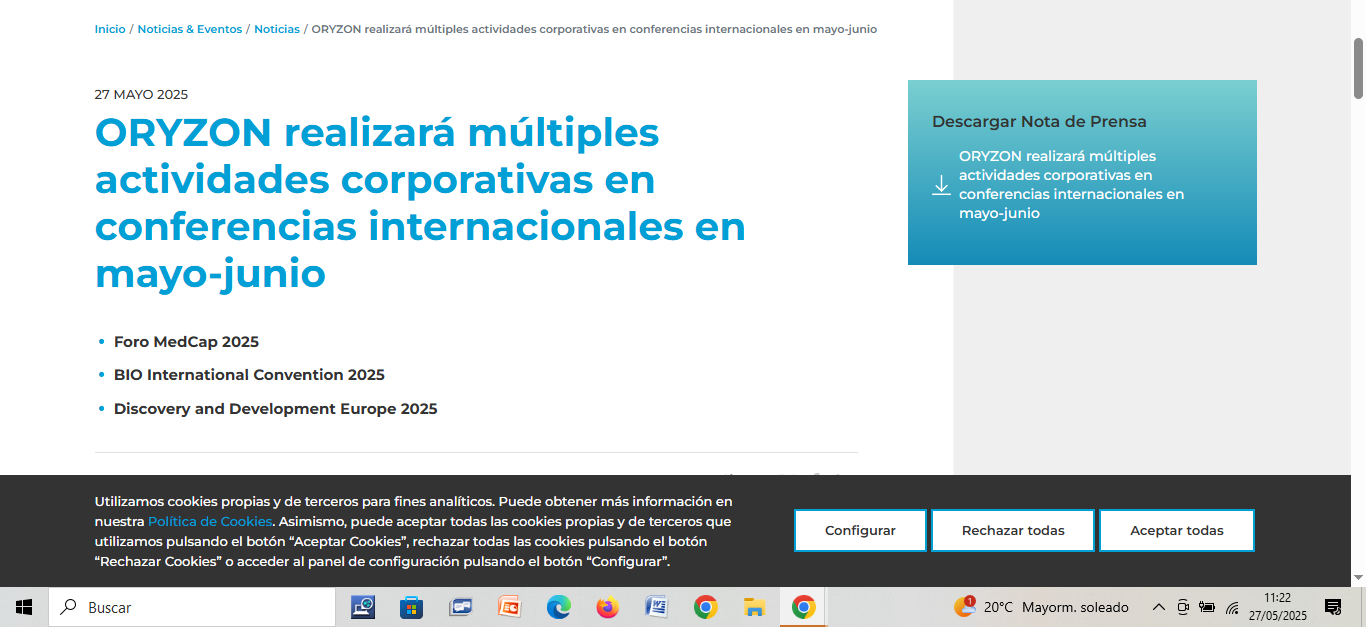Click the text Discovery and Development Europe 2025

[x=276, y=409]
